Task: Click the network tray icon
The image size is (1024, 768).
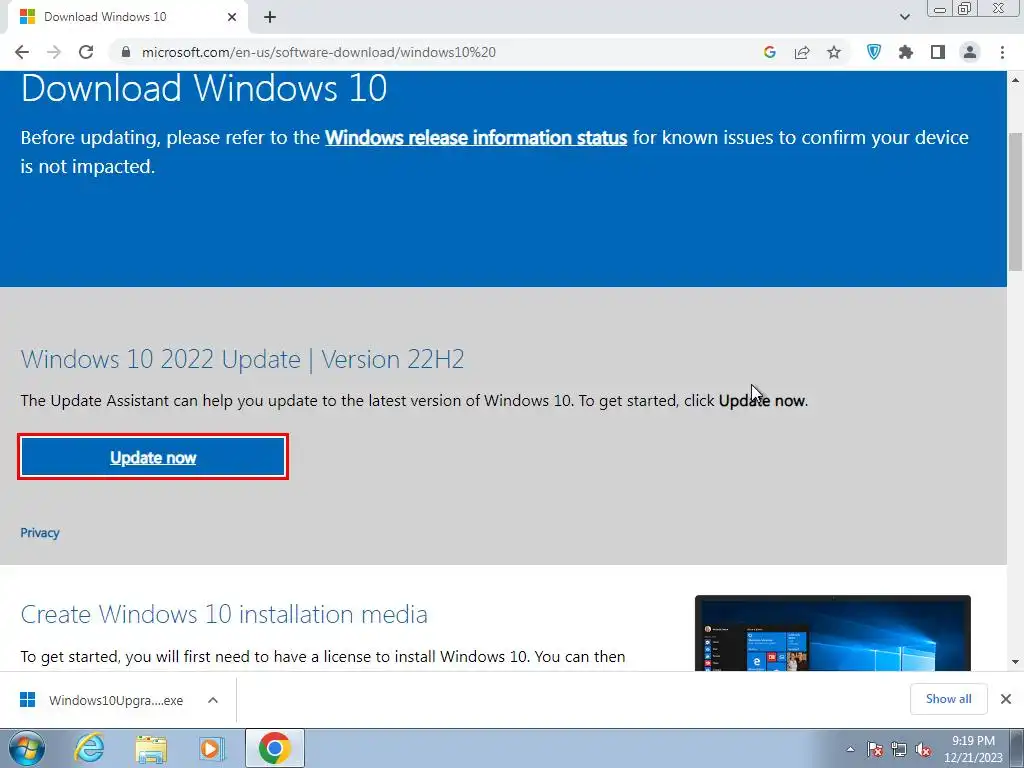Action: coord(899,749)
